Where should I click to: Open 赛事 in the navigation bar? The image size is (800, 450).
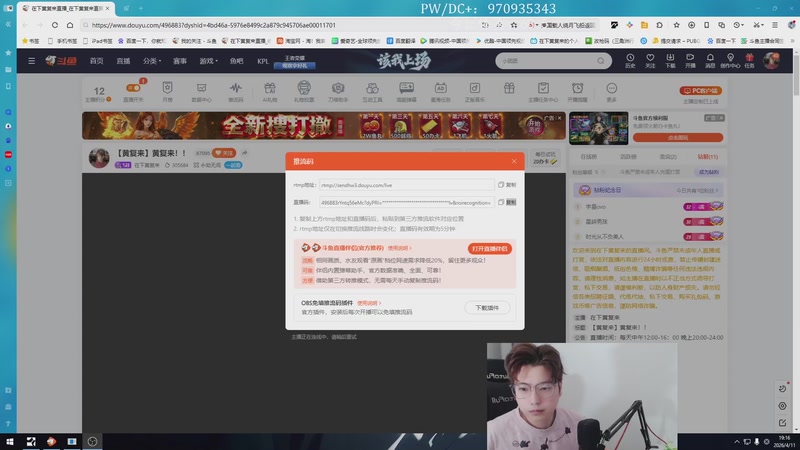point(180,61)
